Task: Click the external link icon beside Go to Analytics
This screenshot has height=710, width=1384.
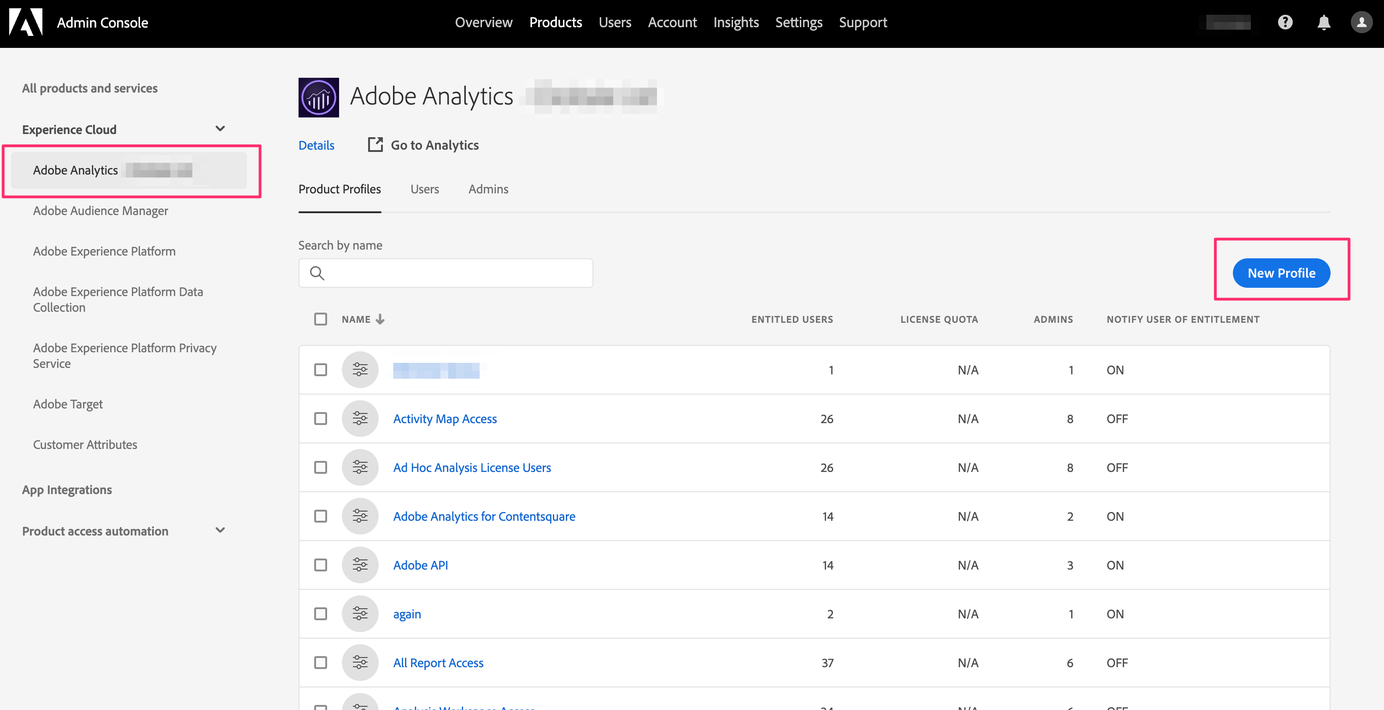Action: tap(375, 145)
